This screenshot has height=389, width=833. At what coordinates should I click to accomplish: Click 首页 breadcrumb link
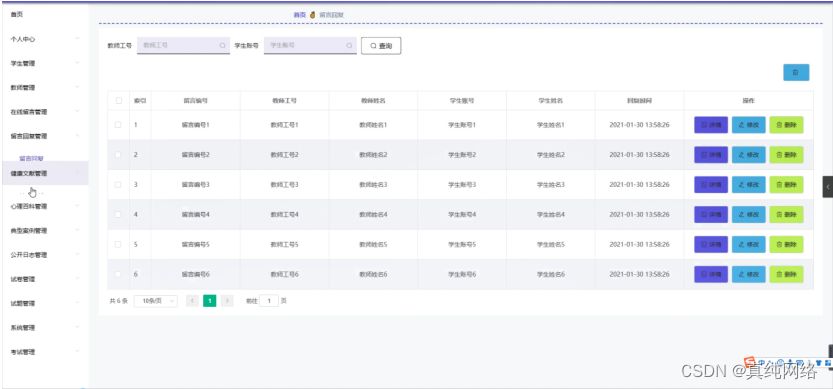point(300,15)
